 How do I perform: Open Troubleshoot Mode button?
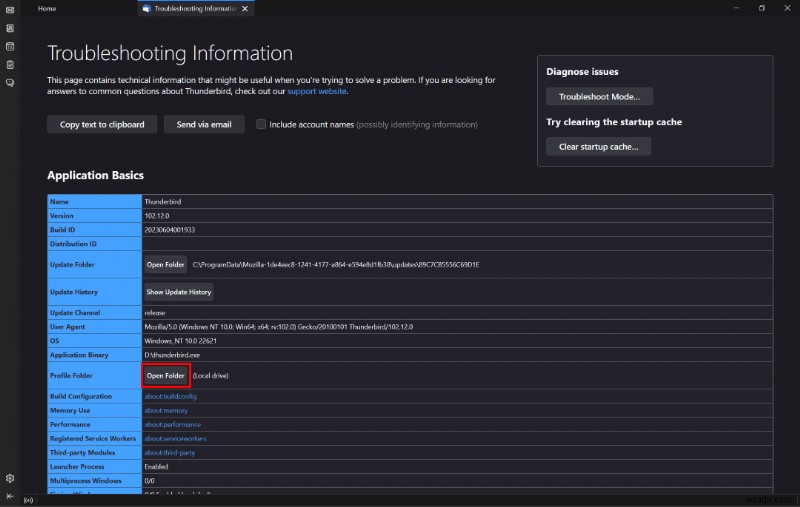pos(599,96)
